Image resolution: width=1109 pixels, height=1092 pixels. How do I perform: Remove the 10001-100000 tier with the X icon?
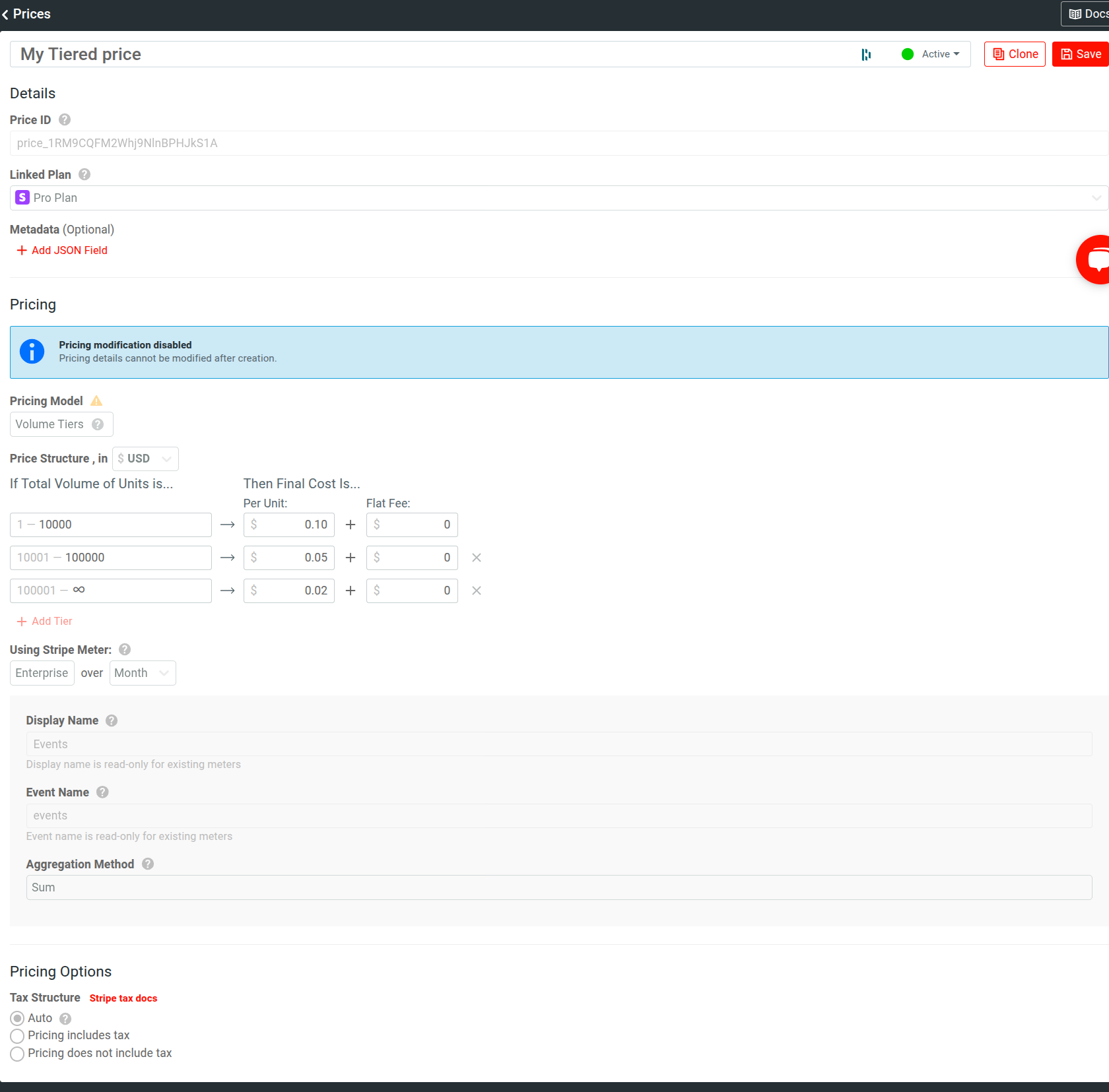[x=477, y=558]
